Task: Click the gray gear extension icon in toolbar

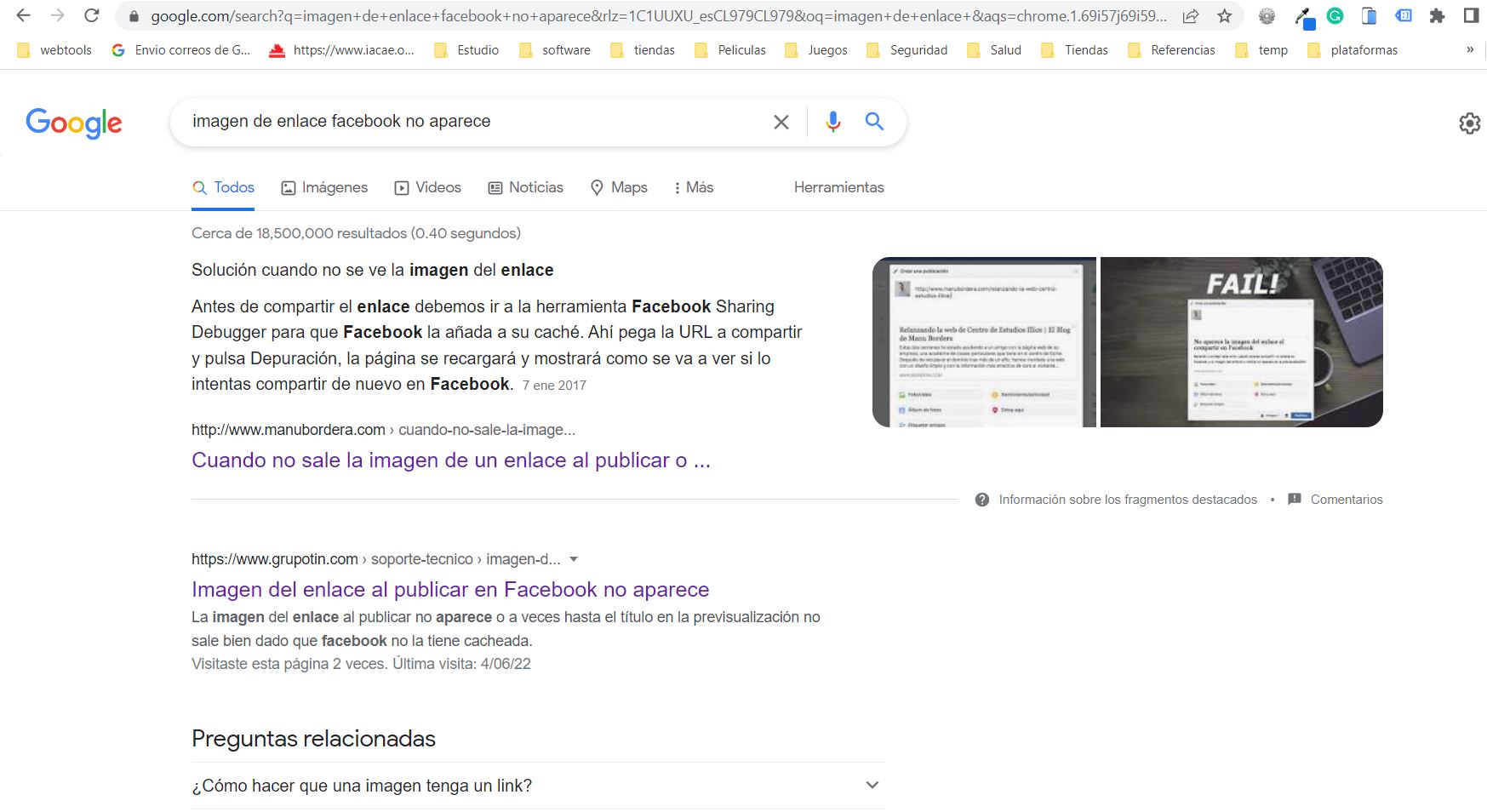Action: coord(1267,15)
